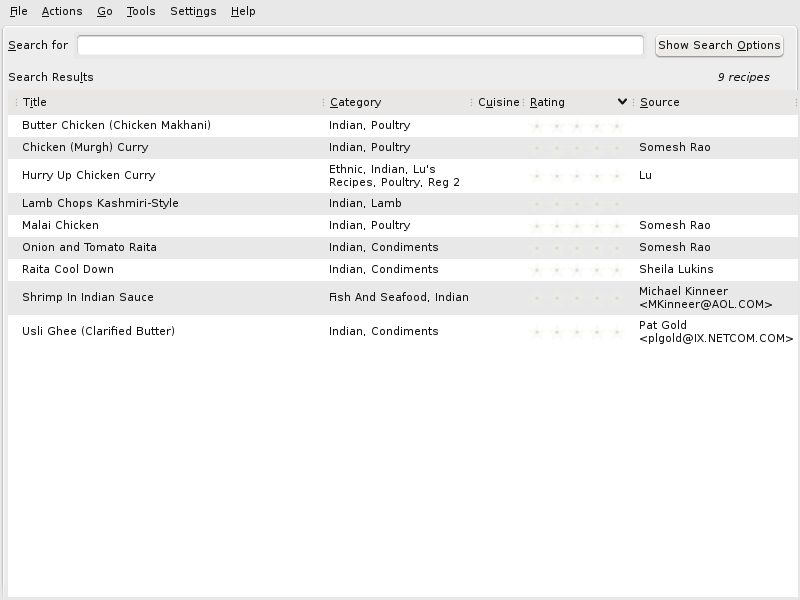
Task: Open the Actions menu
Action: (62, 11)
